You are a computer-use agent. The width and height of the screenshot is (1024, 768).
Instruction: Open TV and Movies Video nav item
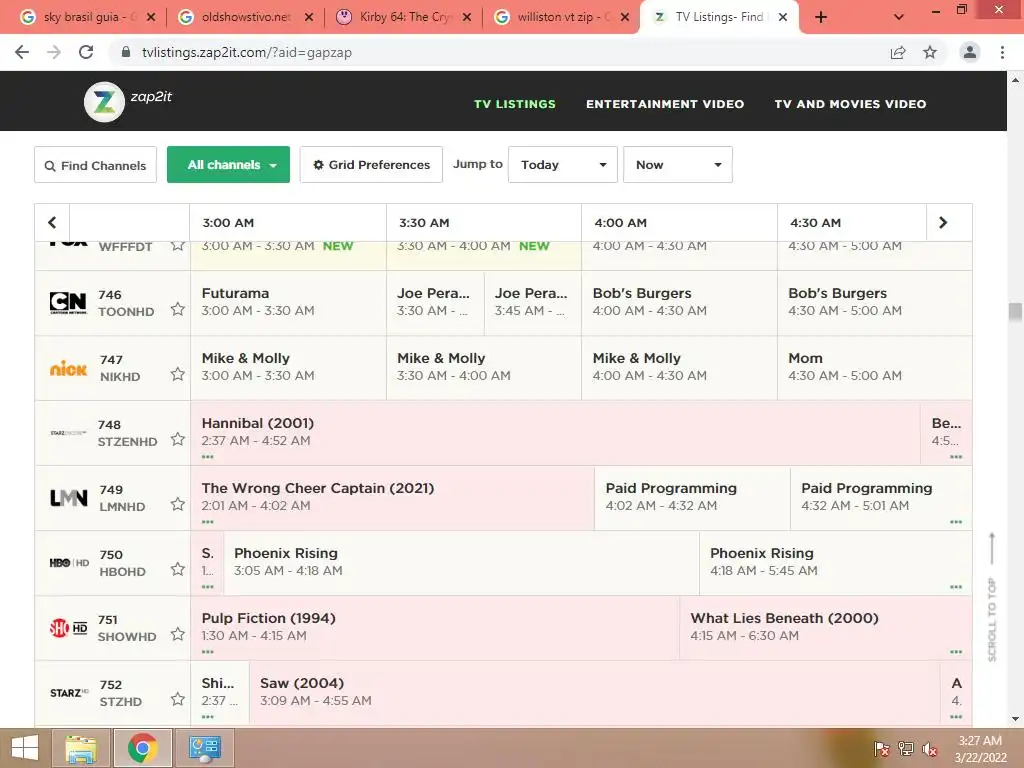[850, 104]
